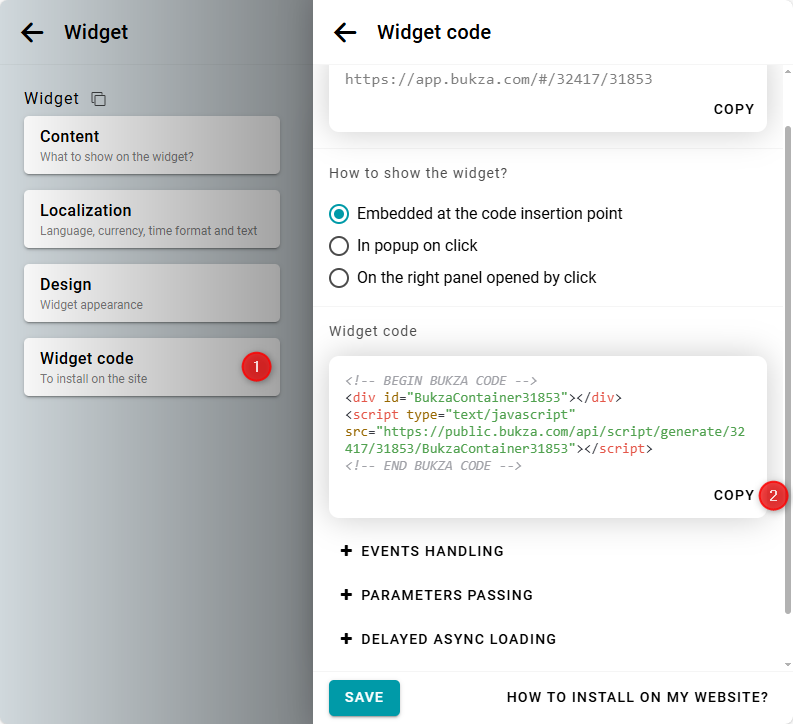Click plus icon beside Parameters Passing
The width and height of the screenshot is (793, 724).
click(347, 595)
